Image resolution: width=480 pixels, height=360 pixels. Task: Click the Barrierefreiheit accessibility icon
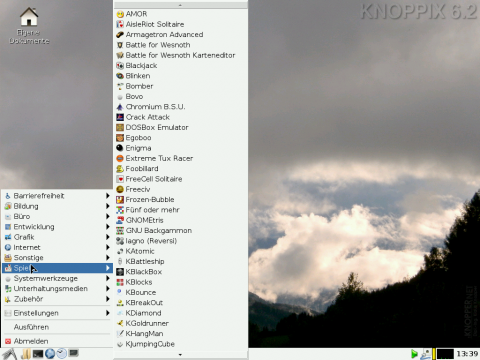tap(8, 196)
